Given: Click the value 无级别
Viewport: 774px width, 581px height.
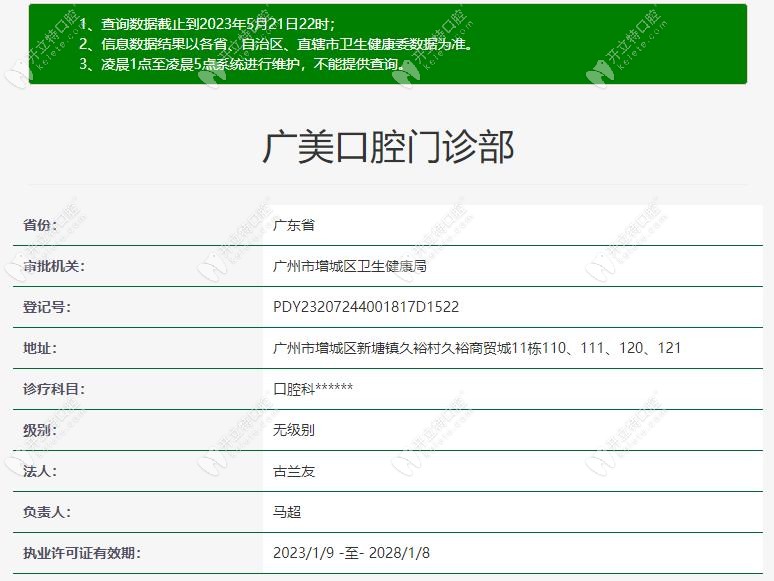Looking at the screenshot, I should coord(294,430).
